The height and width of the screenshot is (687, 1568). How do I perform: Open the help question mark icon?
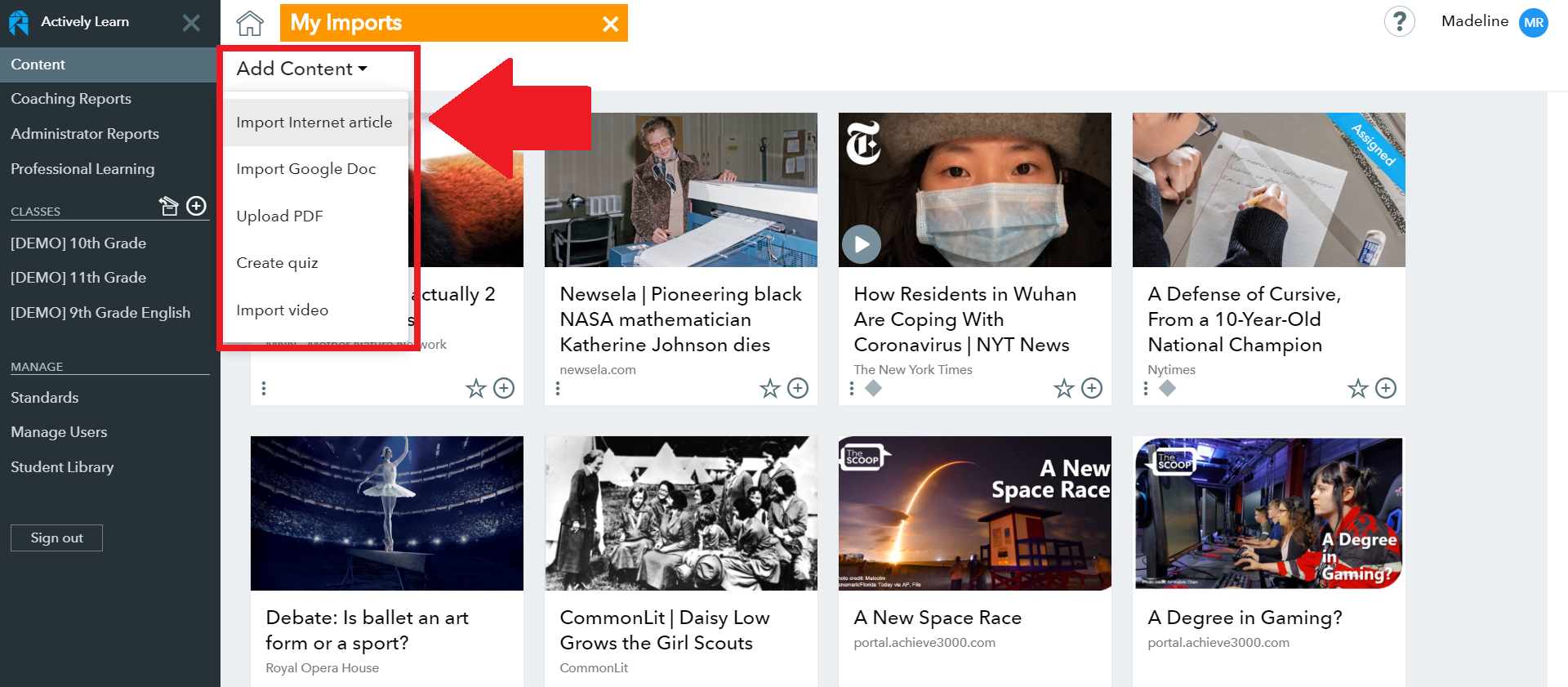(1399, 22)
